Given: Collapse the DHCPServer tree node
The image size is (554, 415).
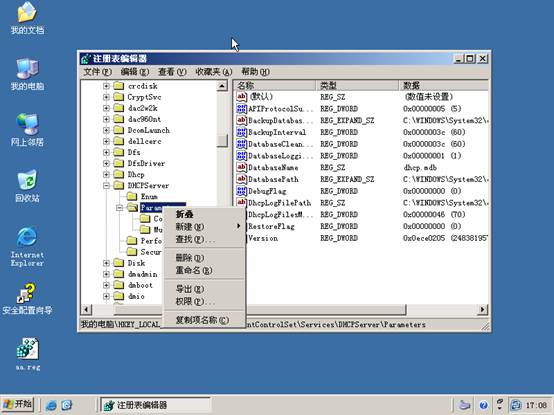Looking at the screenshot, I should [106, 185].
